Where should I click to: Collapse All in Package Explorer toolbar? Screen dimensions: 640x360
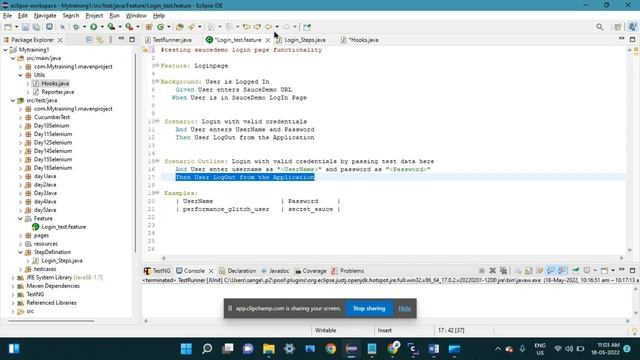point(89,40)
